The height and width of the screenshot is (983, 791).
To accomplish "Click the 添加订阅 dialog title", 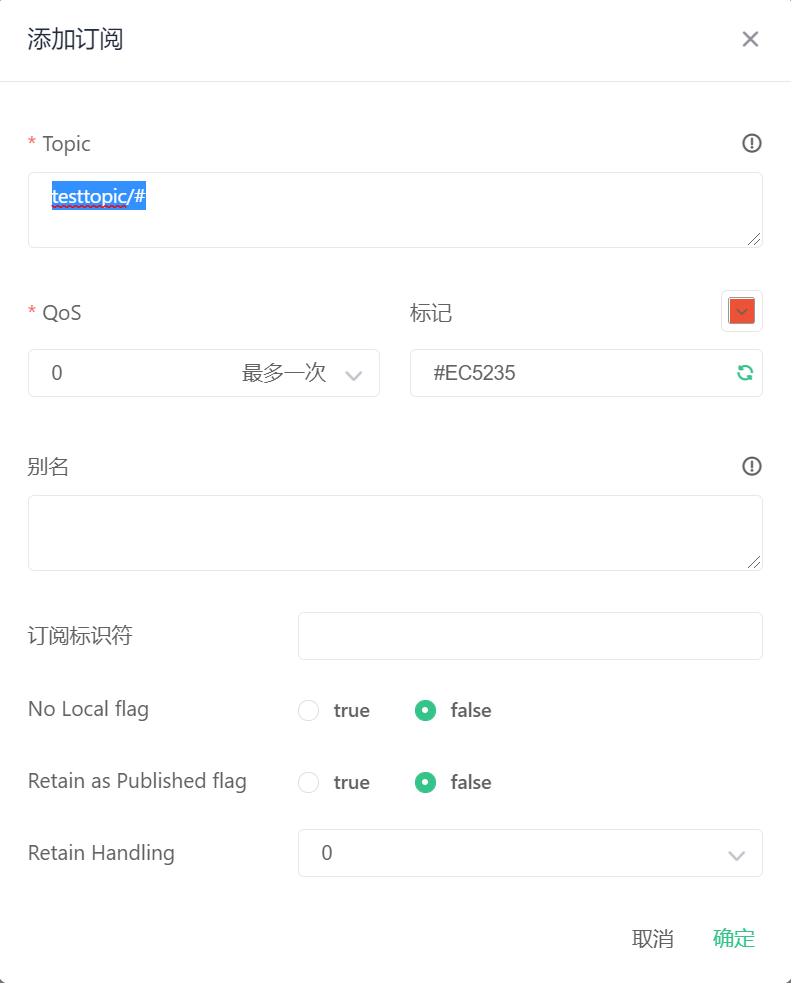I will pos(75,39).
